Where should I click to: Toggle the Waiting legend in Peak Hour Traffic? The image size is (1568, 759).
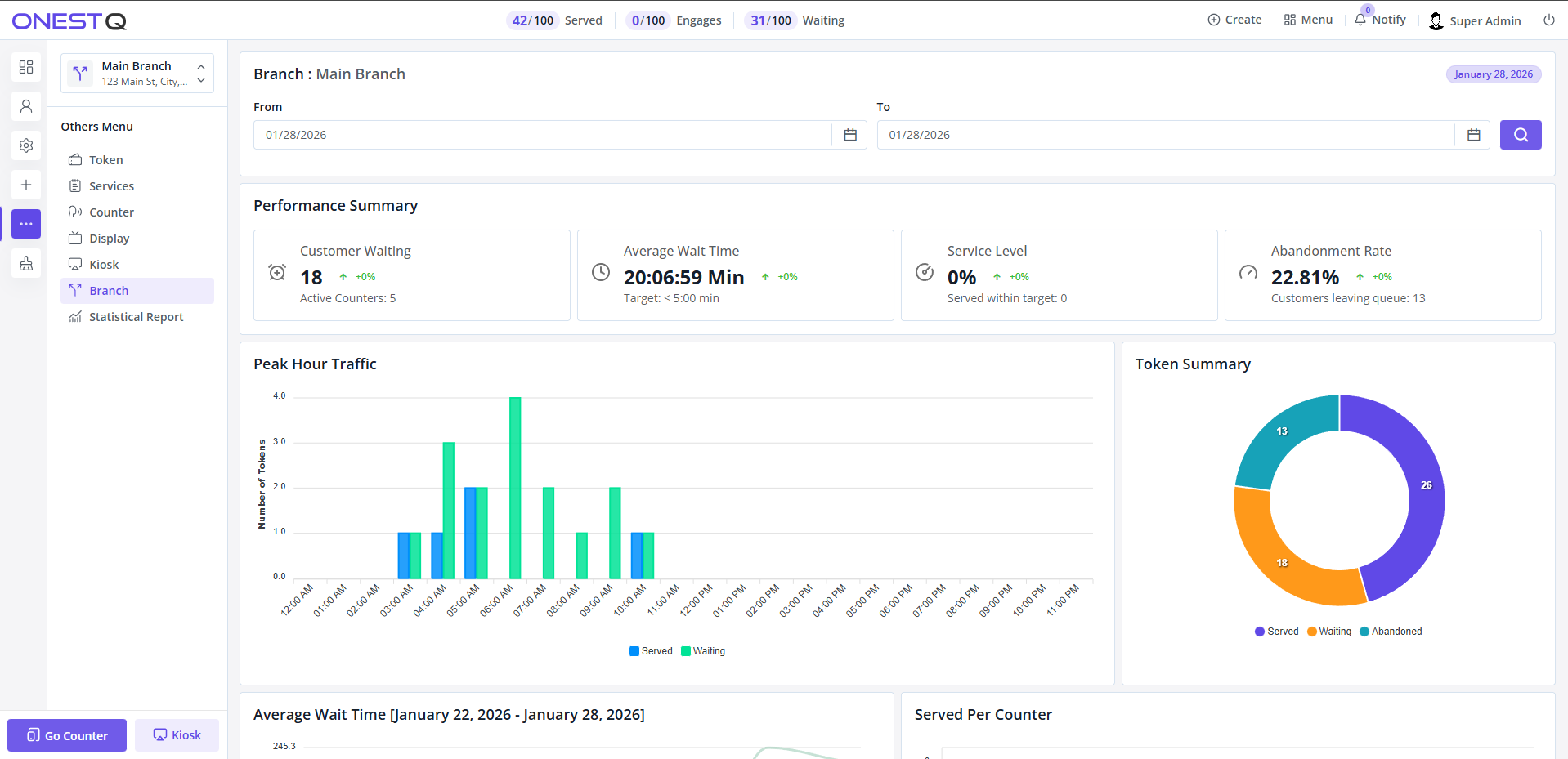703,651
